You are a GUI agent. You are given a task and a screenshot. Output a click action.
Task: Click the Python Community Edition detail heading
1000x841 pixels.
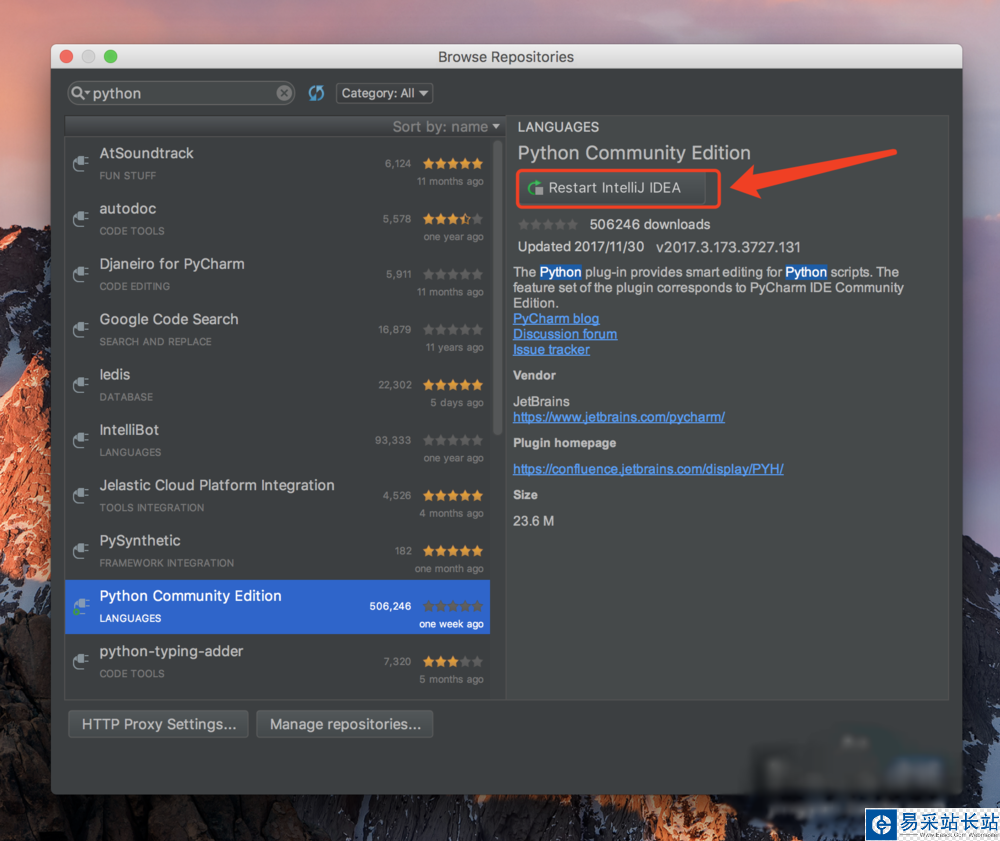[634, 153]
